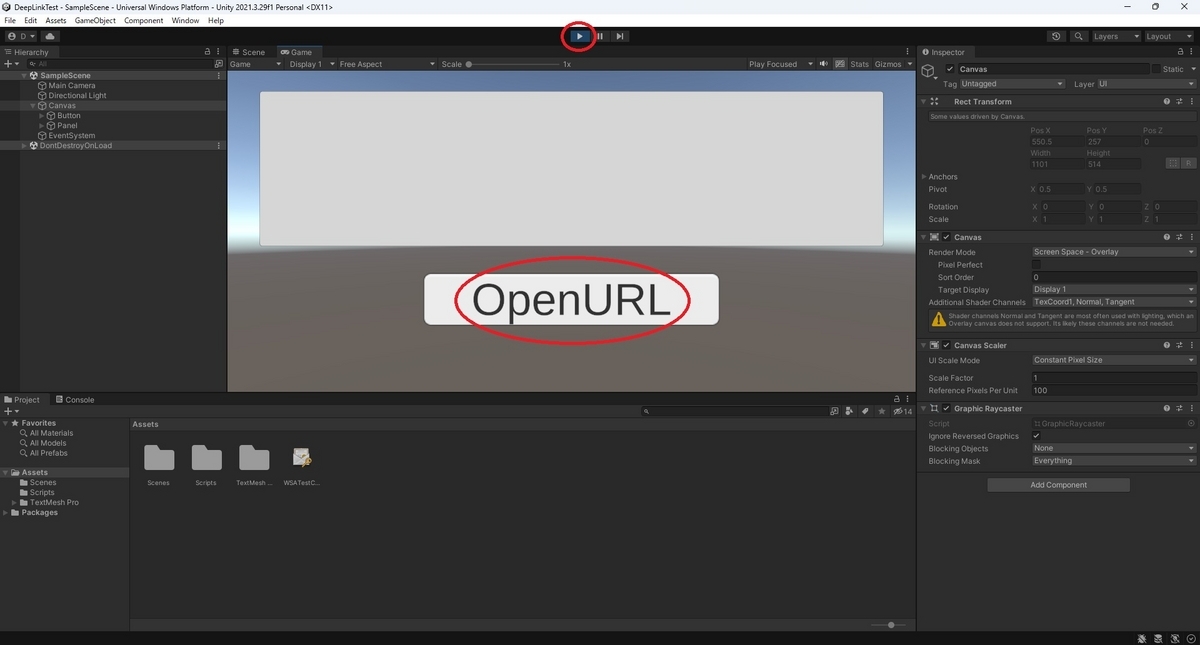The width and height of the screenshot is (1200, 645).
Task: Click the Pause button in the toolbar
Action: tap(600, 36)
